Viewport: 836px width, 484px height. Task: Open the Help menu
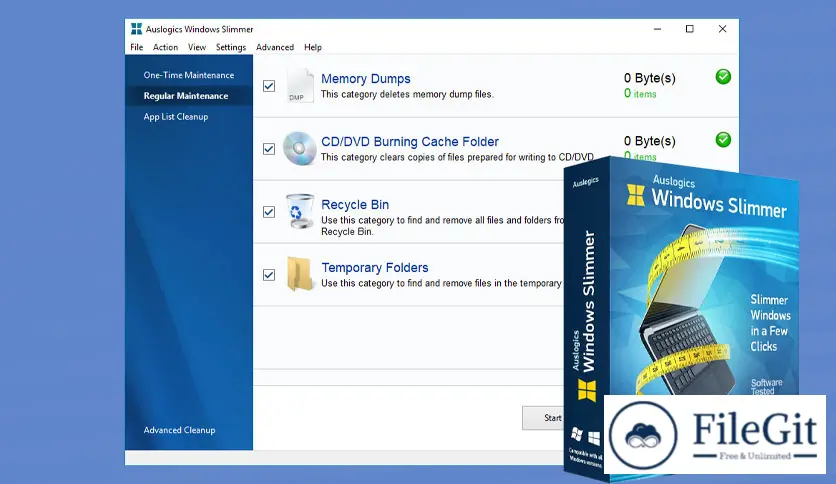click(313, 47)
